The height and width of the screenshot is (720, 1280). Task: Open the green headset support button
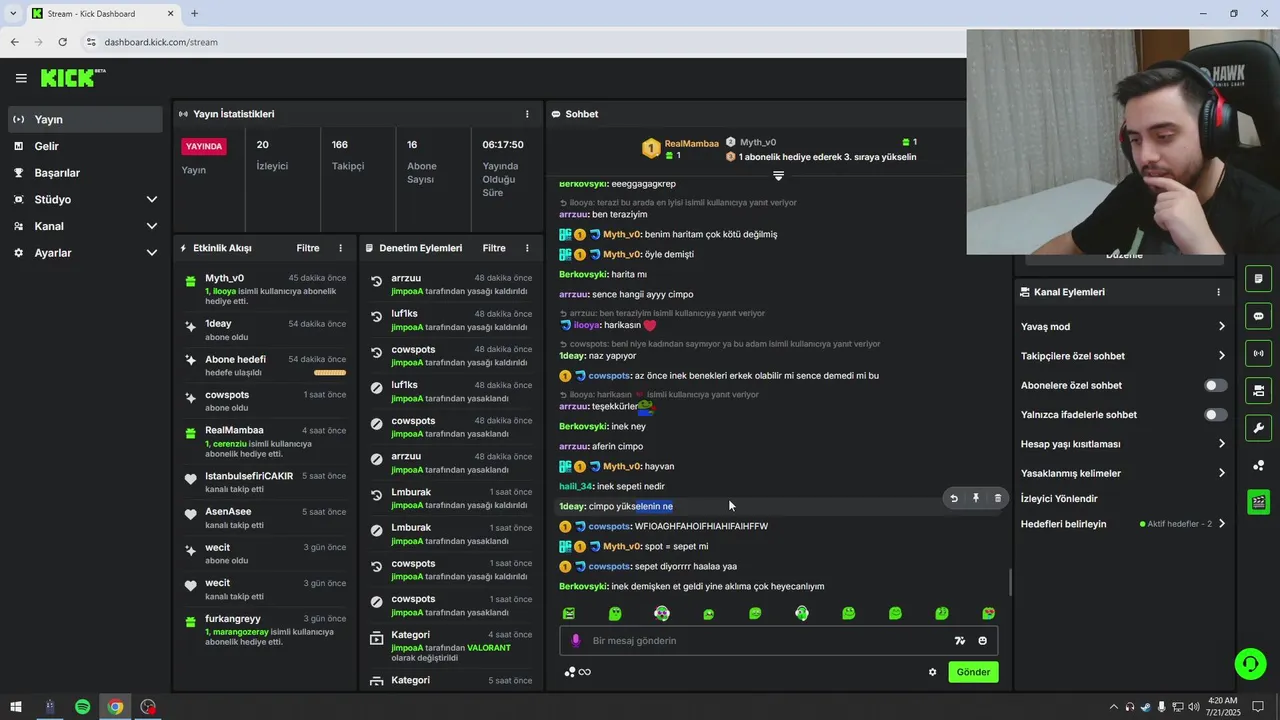point(1250,663)
